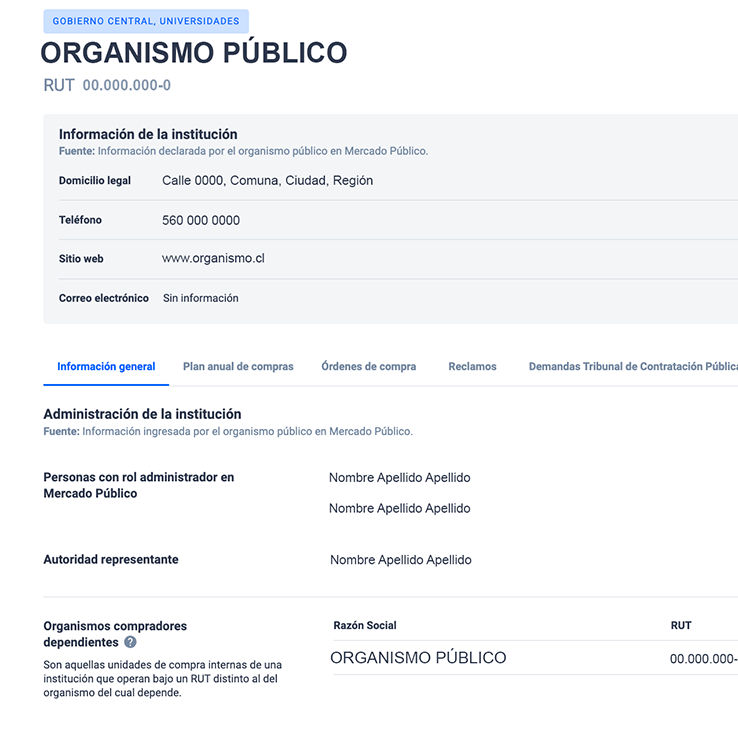738x738 pixels.
Task: Click the Correo electrónico label
Action: pos(104,298)
